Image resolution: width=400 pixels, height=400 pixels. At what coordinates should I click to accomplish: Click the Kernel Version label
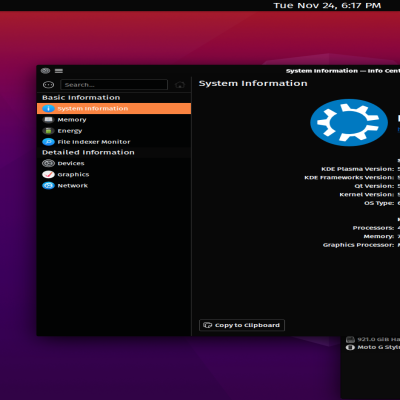pos(367,195)
